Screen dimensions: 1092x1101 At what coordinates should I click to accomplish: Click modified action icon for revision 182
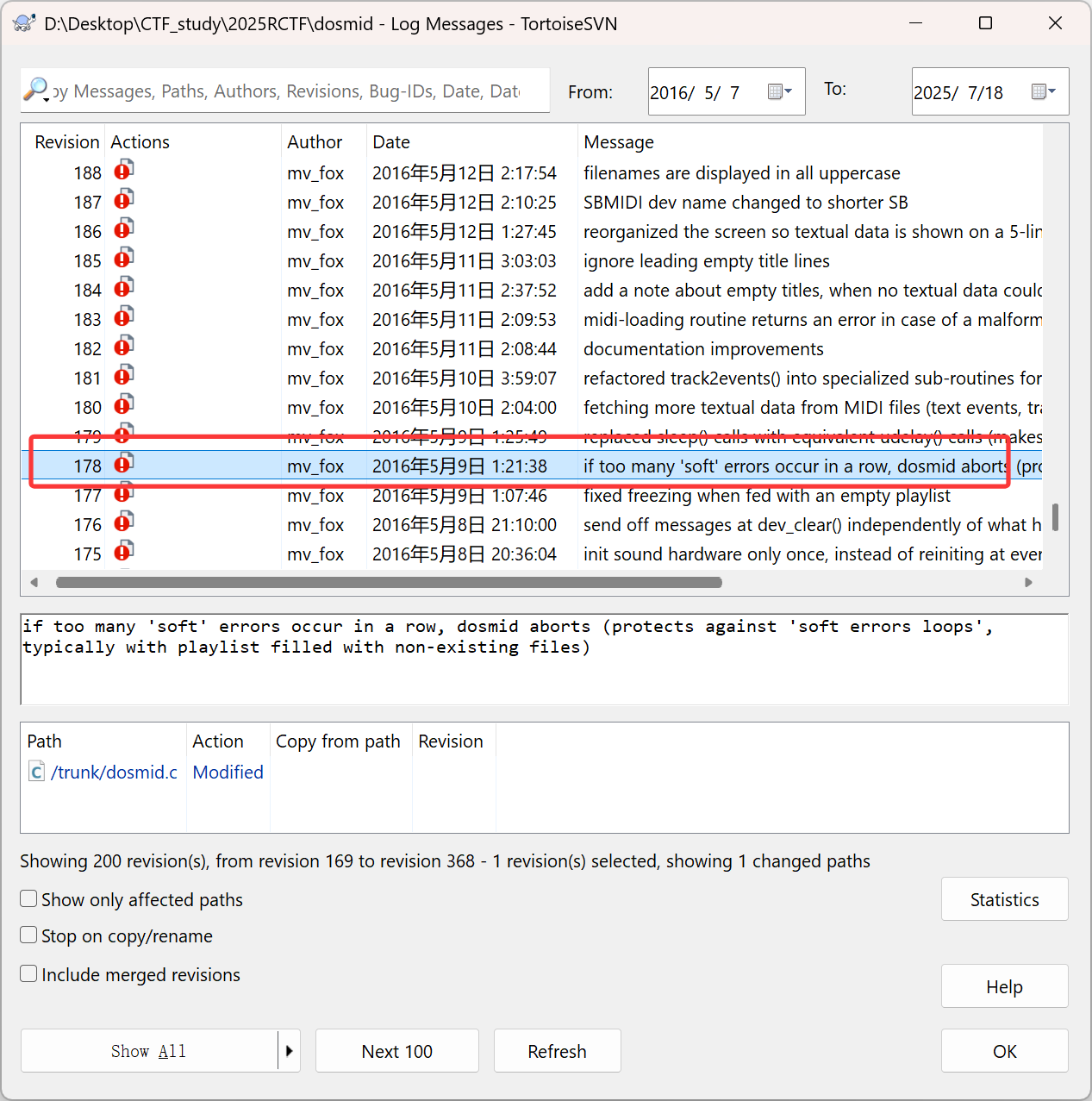124,346
